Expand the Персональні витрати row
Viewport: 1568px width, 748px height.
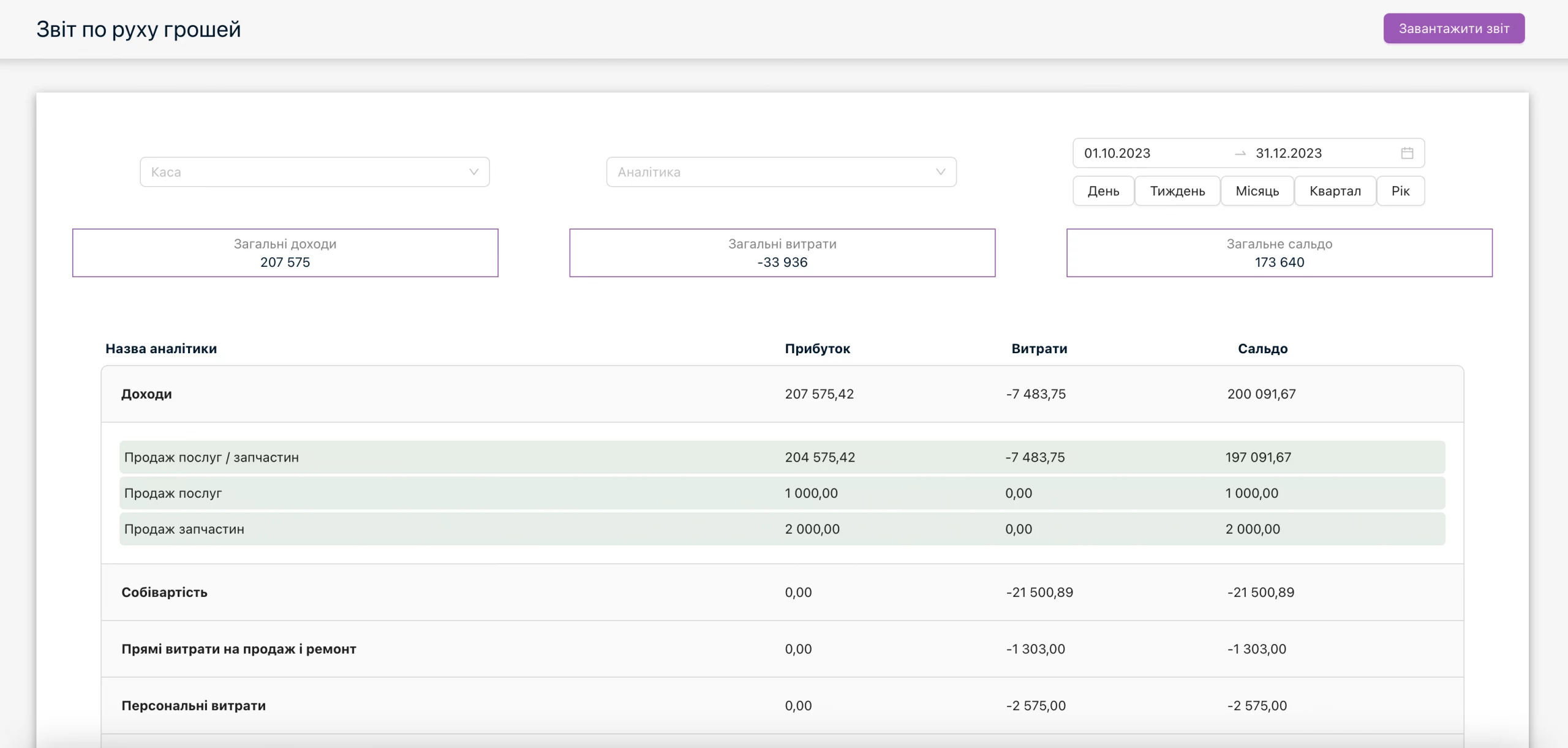pyautogui.click(x=782, y=705)
